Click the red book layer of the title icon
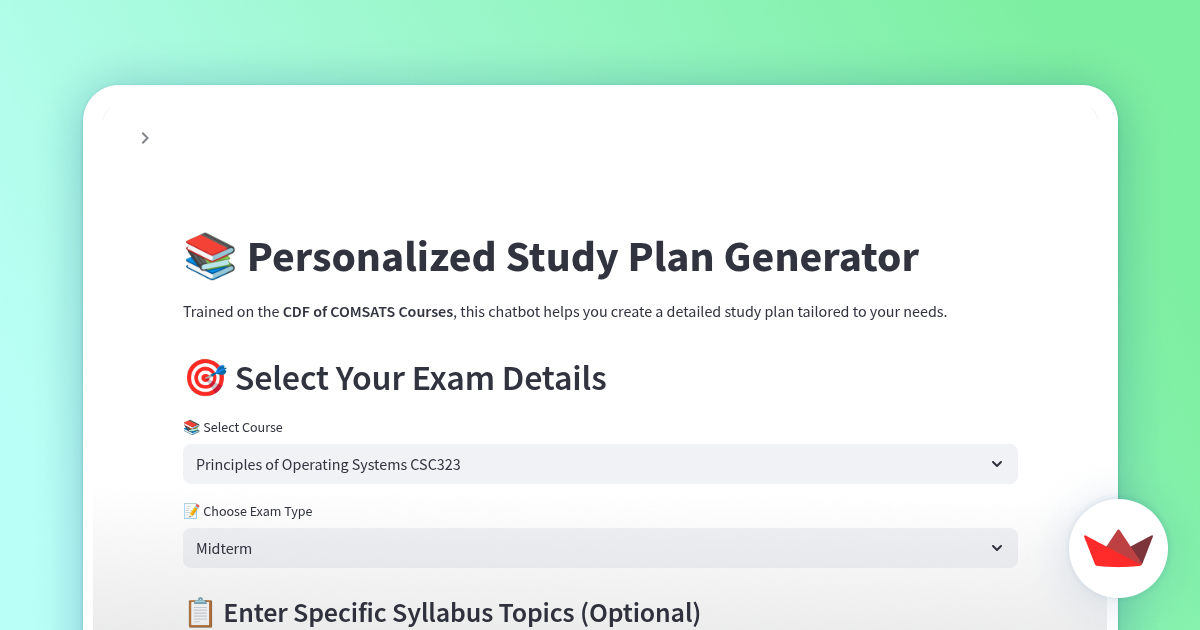Screen dimensions: 1200x630 click(208, 245)
